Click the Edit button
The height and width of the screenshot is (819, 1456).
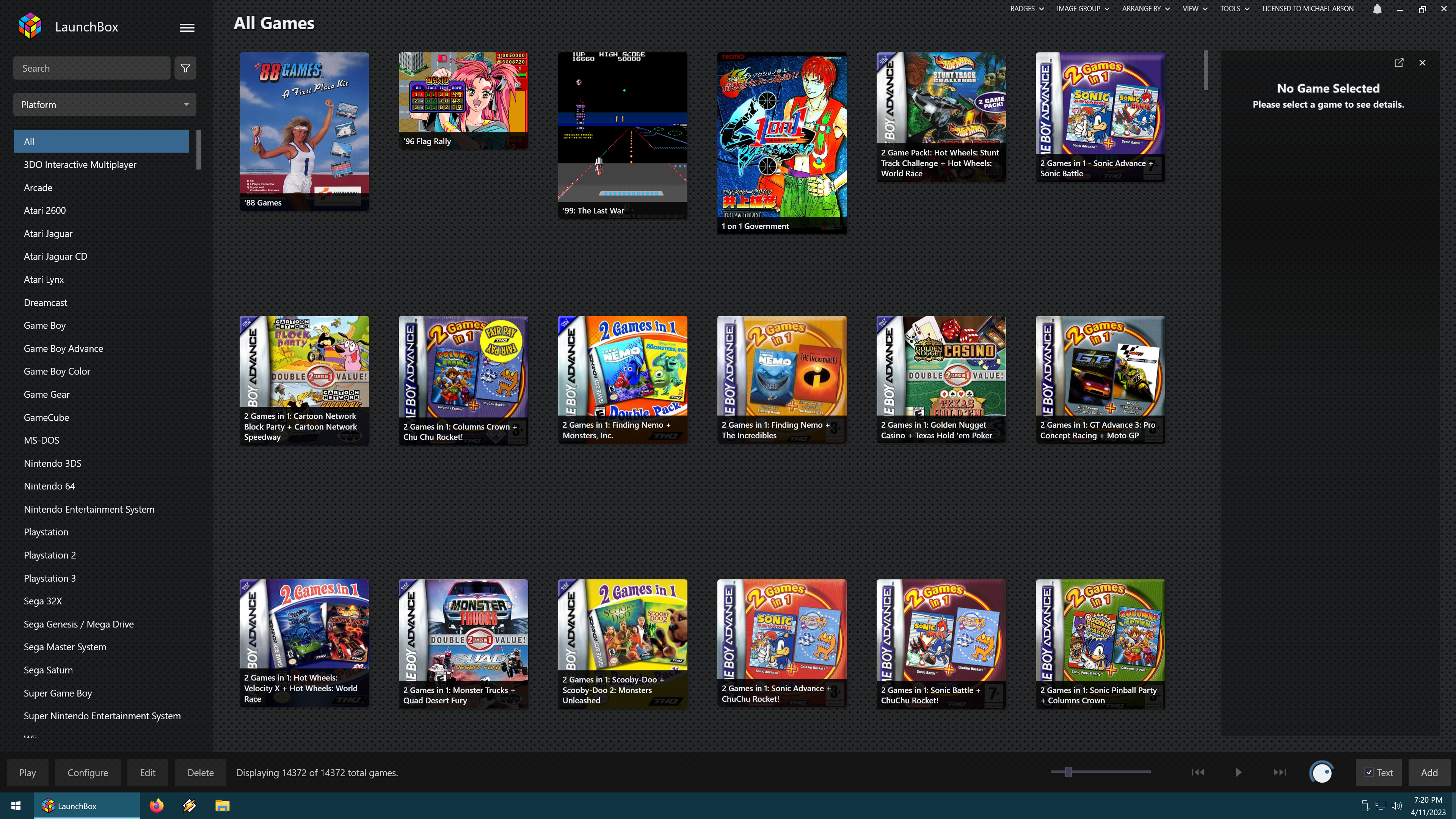[147, 772]
